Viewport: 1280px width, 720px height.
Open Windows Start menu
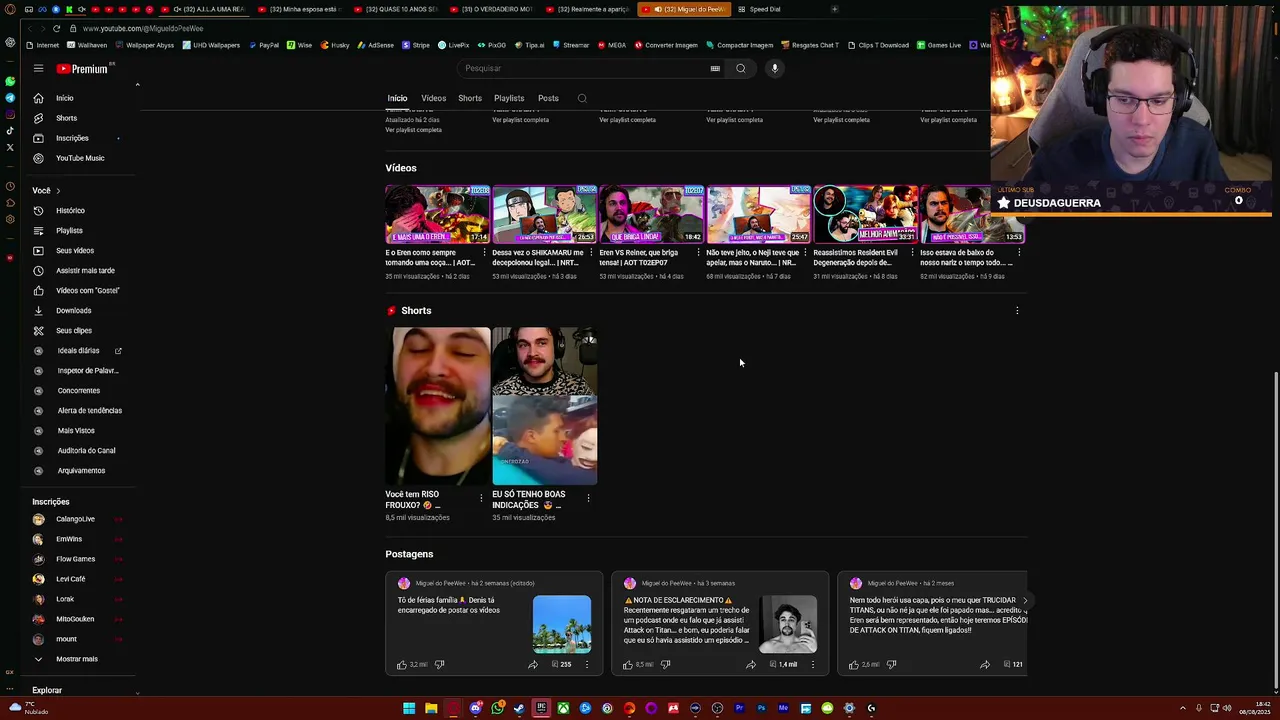[x=409, y=708]
